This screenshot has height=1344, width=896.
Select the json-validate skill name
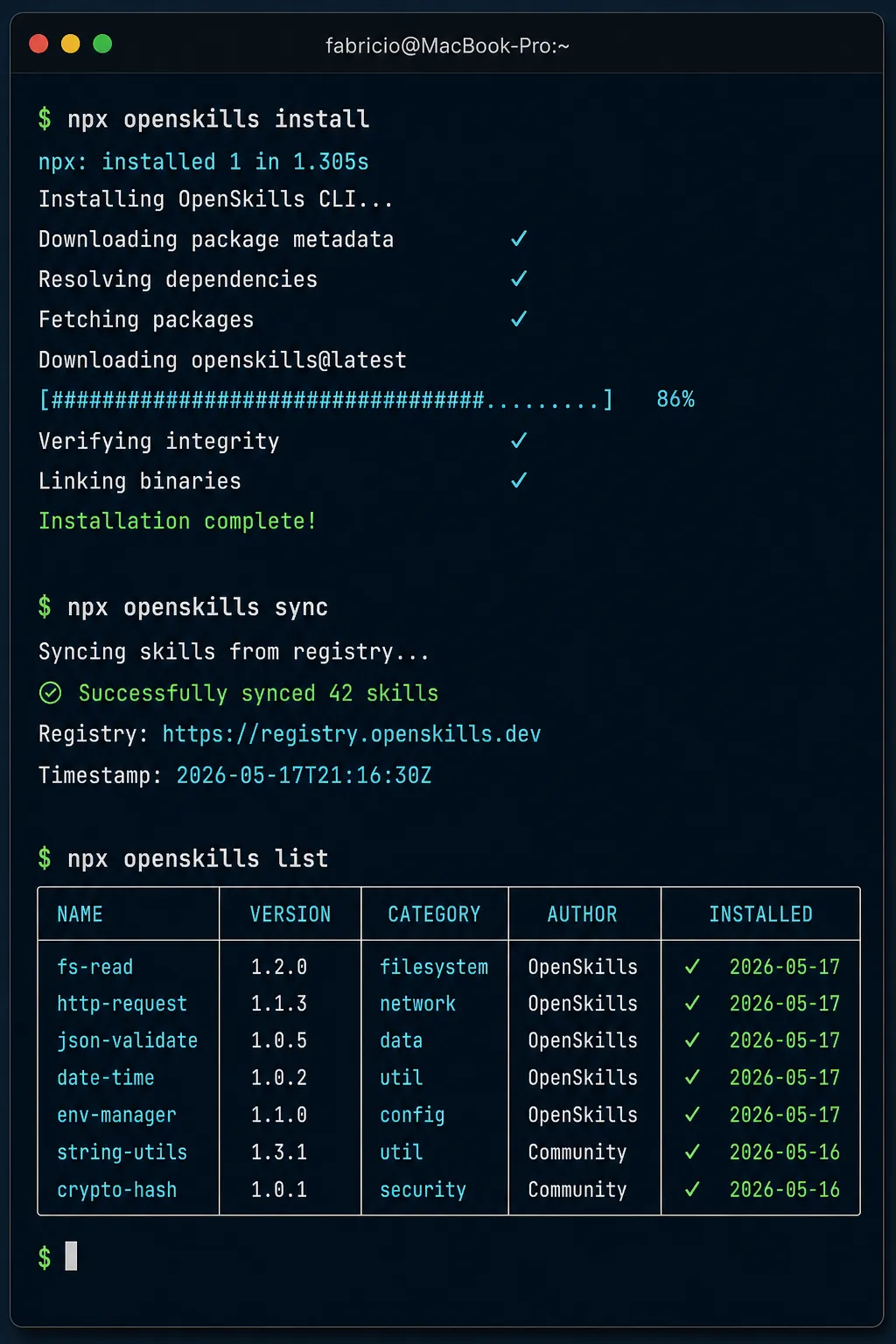127,1040
